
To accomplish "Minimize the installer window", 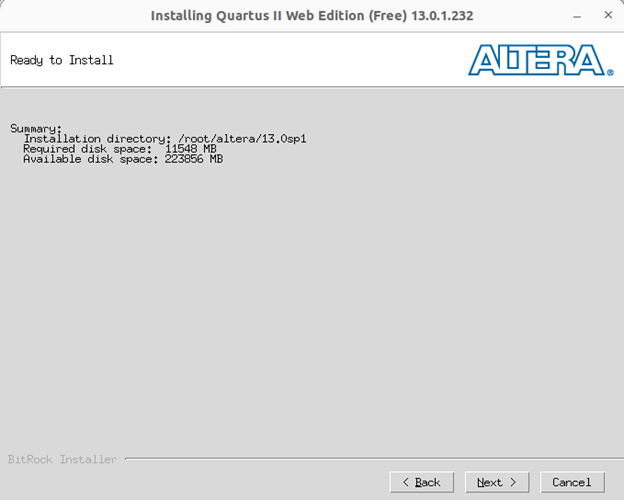I will tap(577, 16).
